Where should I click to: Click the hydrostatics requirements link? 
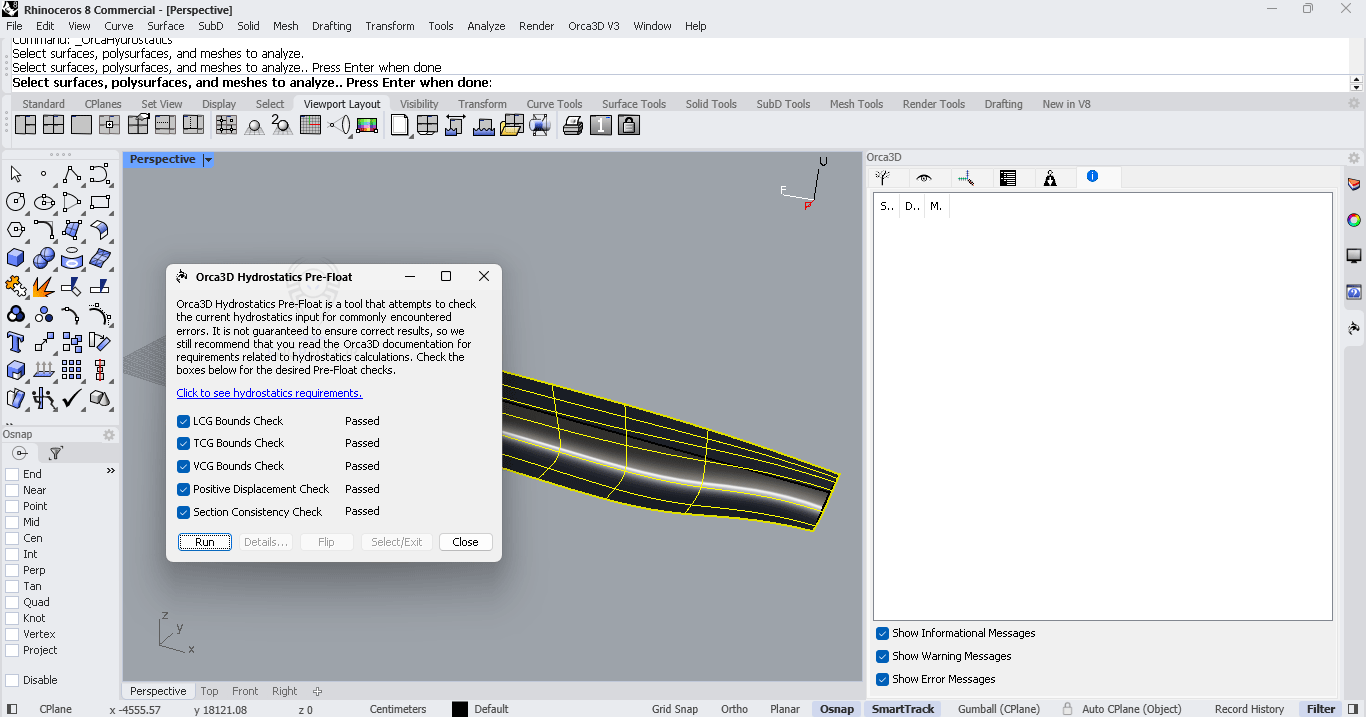point(269,393)
